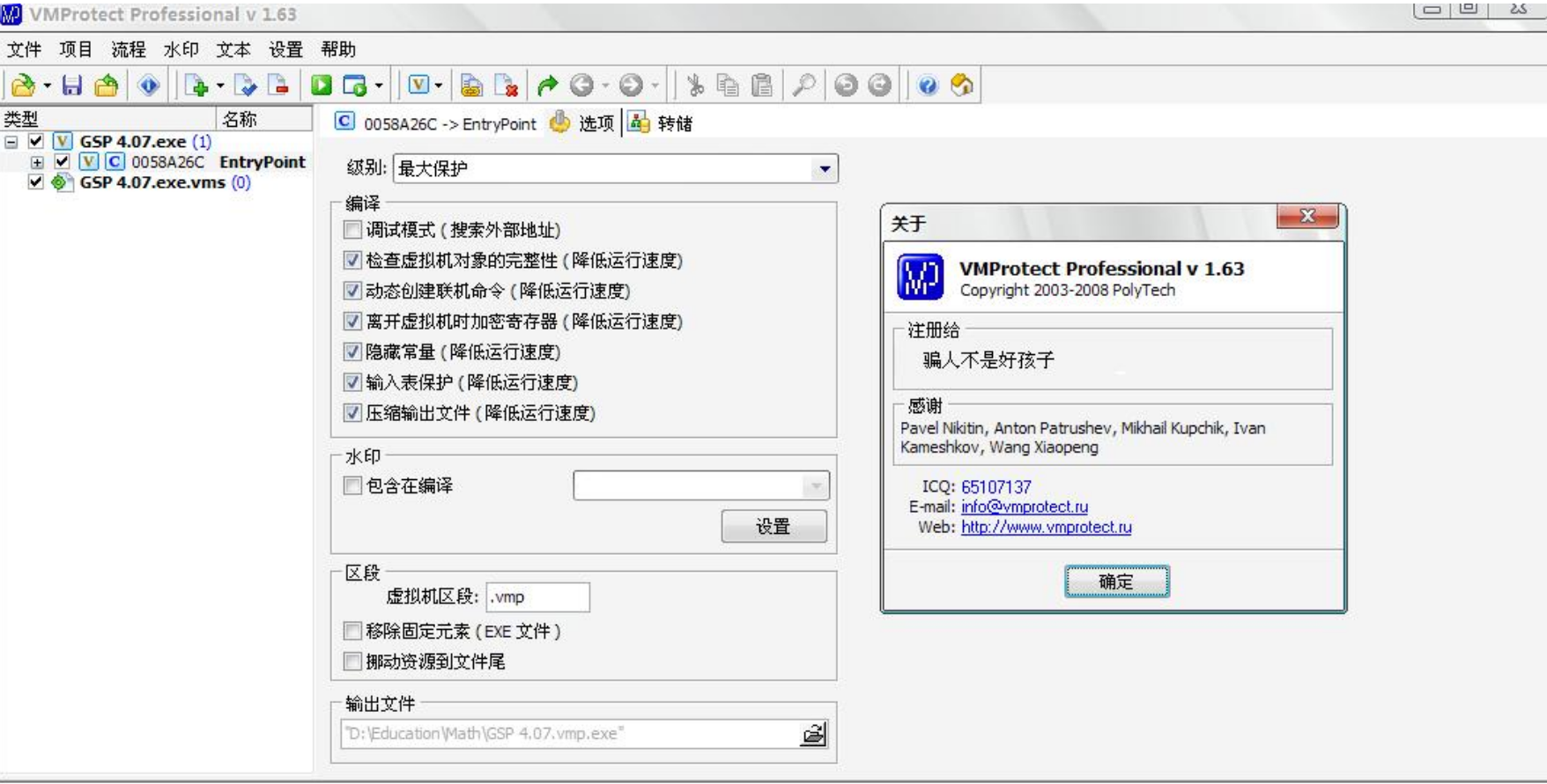Screen dimensions: 1547x784
Task: Open the 文件 menu
Action: pyautogui.click(x=25, y=49)
